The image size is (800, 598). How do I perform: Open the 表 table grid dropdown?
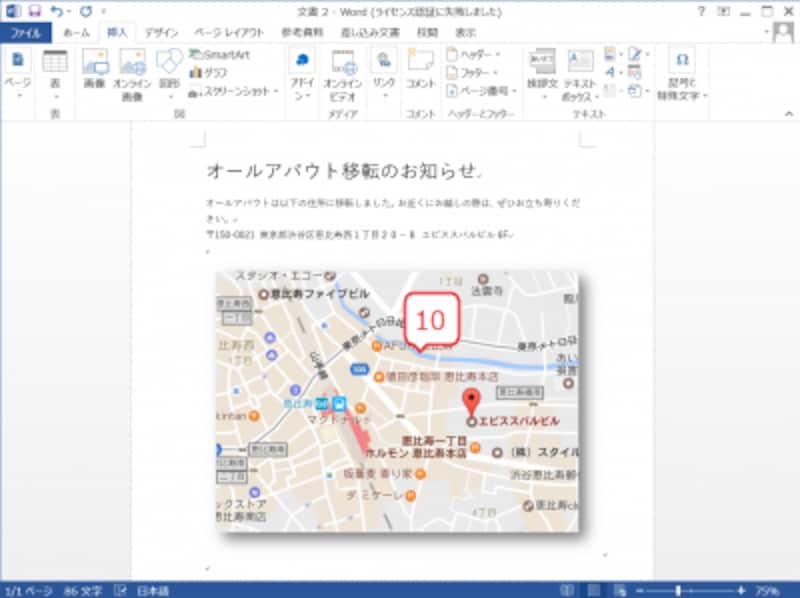55,75
